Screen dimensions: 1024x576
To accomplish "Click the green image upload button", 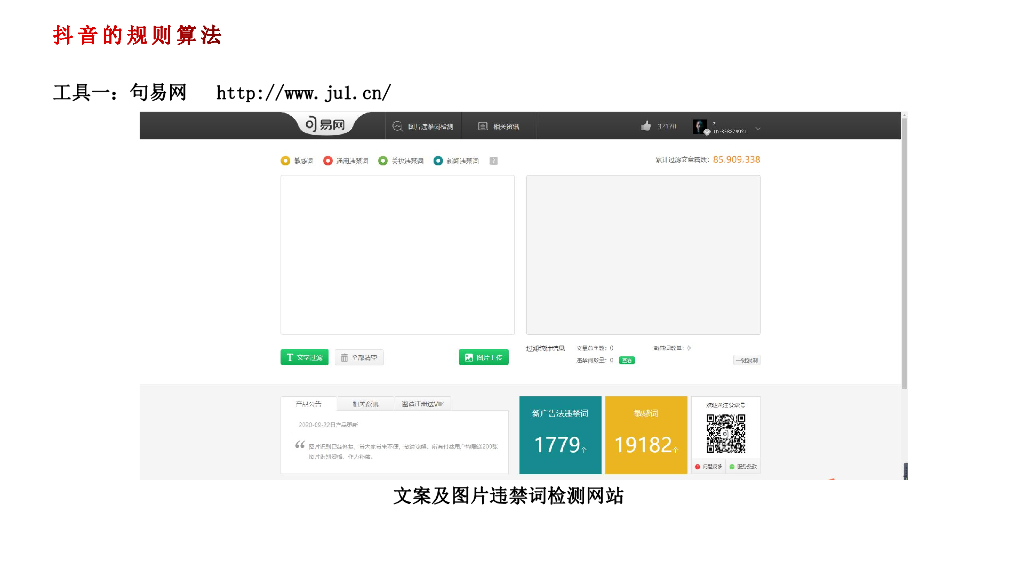I will [484, 357].
